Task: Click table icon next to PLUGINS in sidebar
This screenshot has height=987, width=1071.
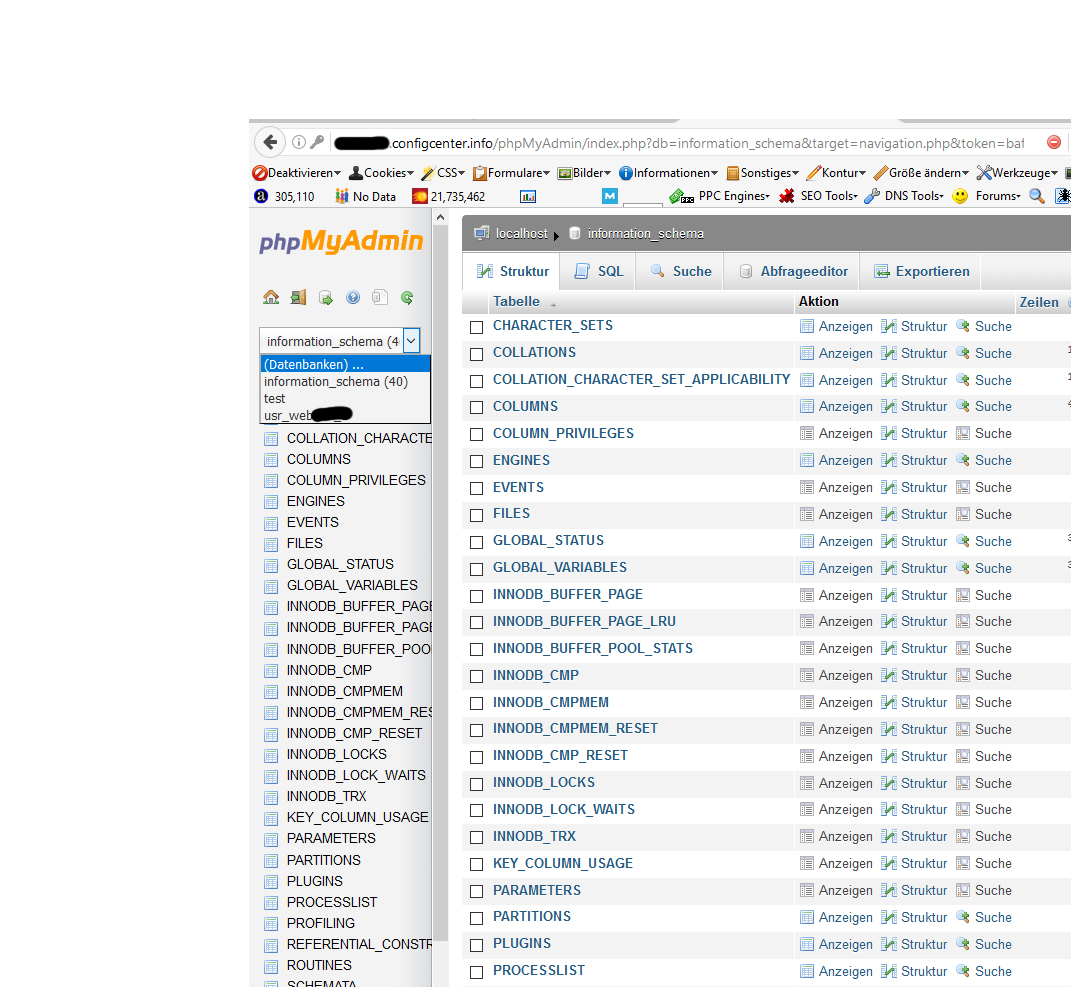Action: pos(271,882)
